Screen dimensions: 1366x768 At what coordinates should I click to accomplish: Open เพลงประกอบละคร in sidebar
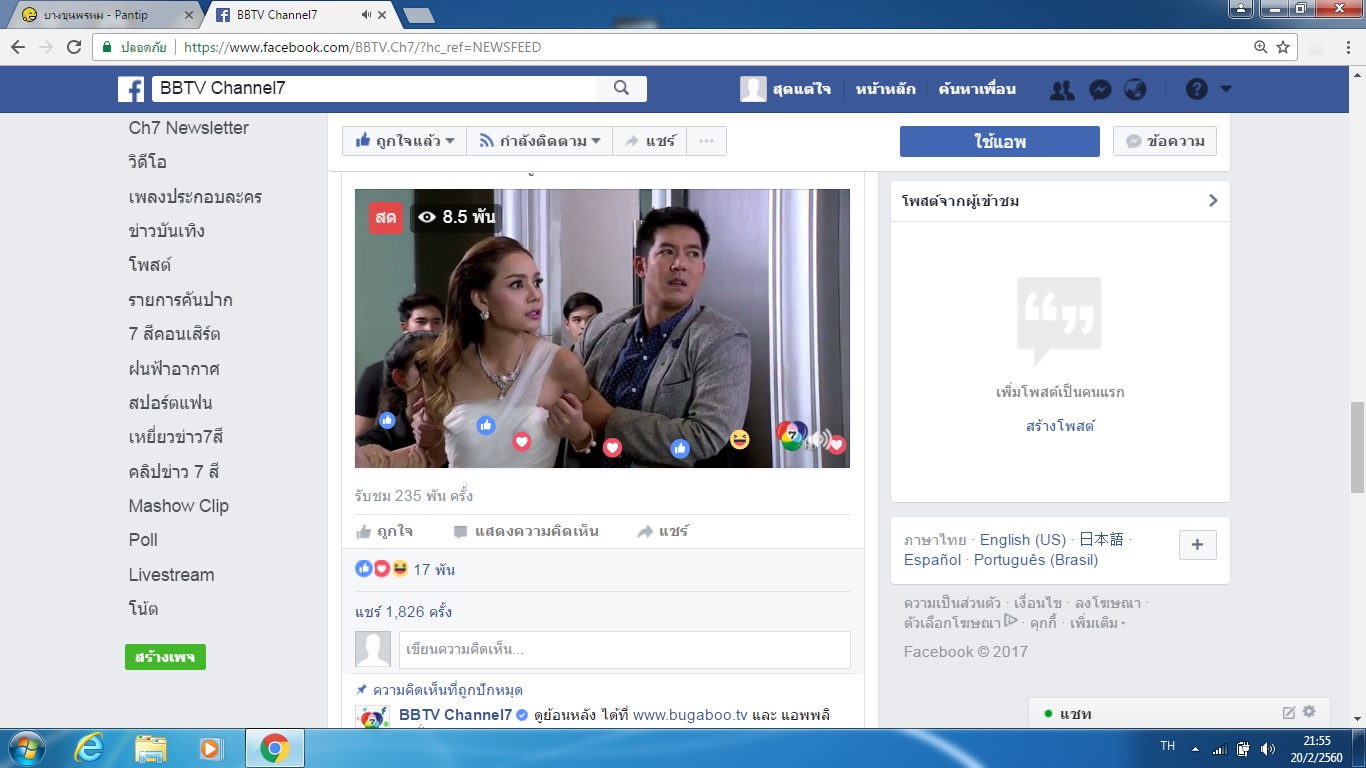click(x=195, y=196)
